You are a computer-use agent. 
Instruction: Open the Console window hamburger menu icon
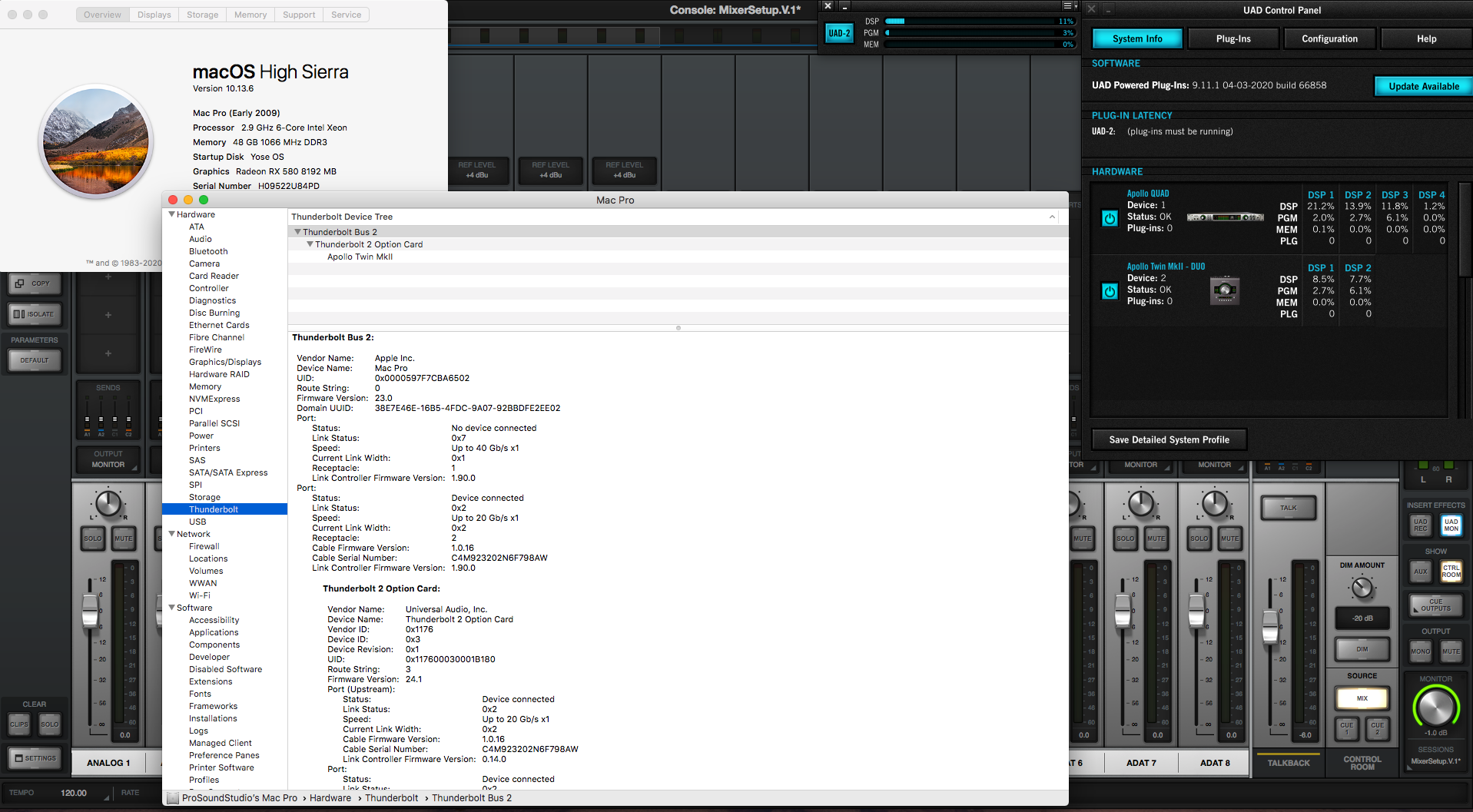tap(1067, 6)
